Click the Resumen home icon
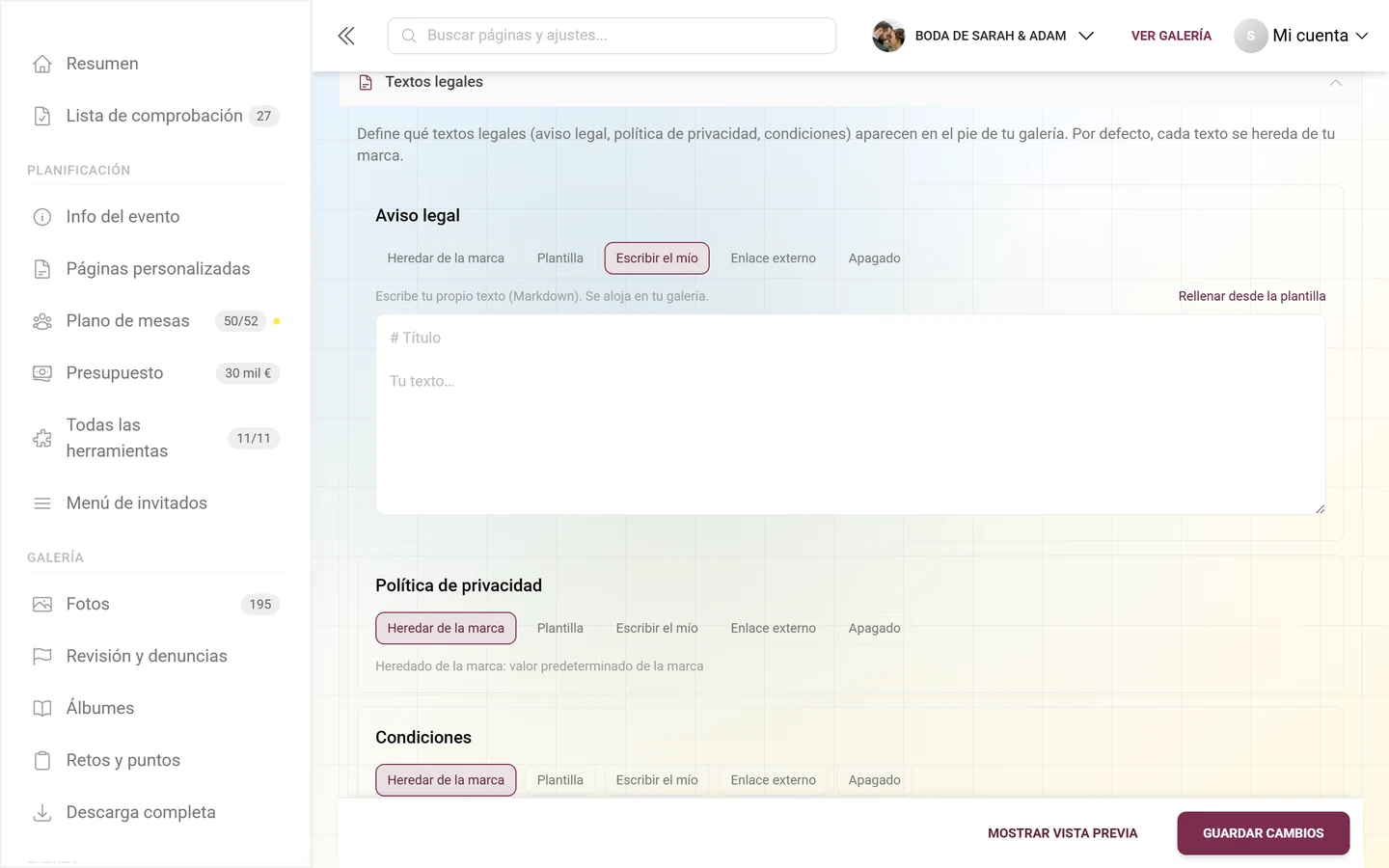The width and height of the screenshot is (1389, 868). (42, 64)
